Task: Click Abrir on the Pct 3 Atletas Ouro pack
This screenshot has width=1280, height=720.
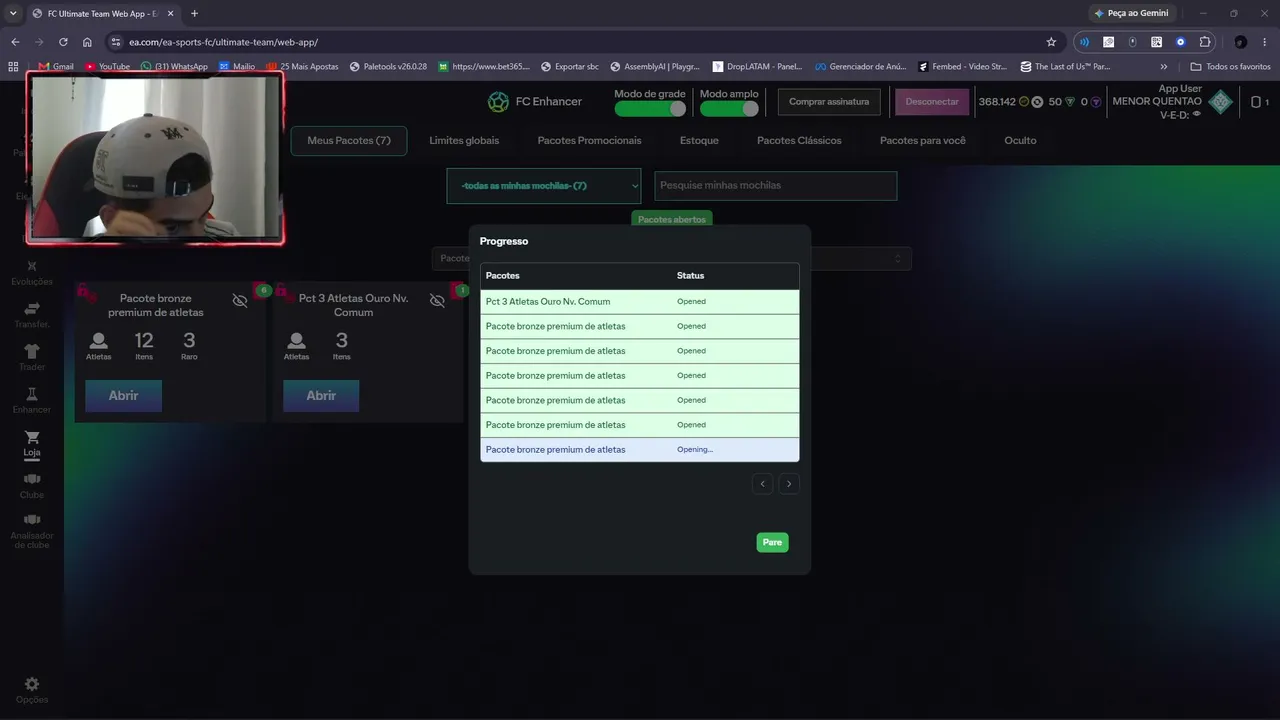Action: pos(321,396)
